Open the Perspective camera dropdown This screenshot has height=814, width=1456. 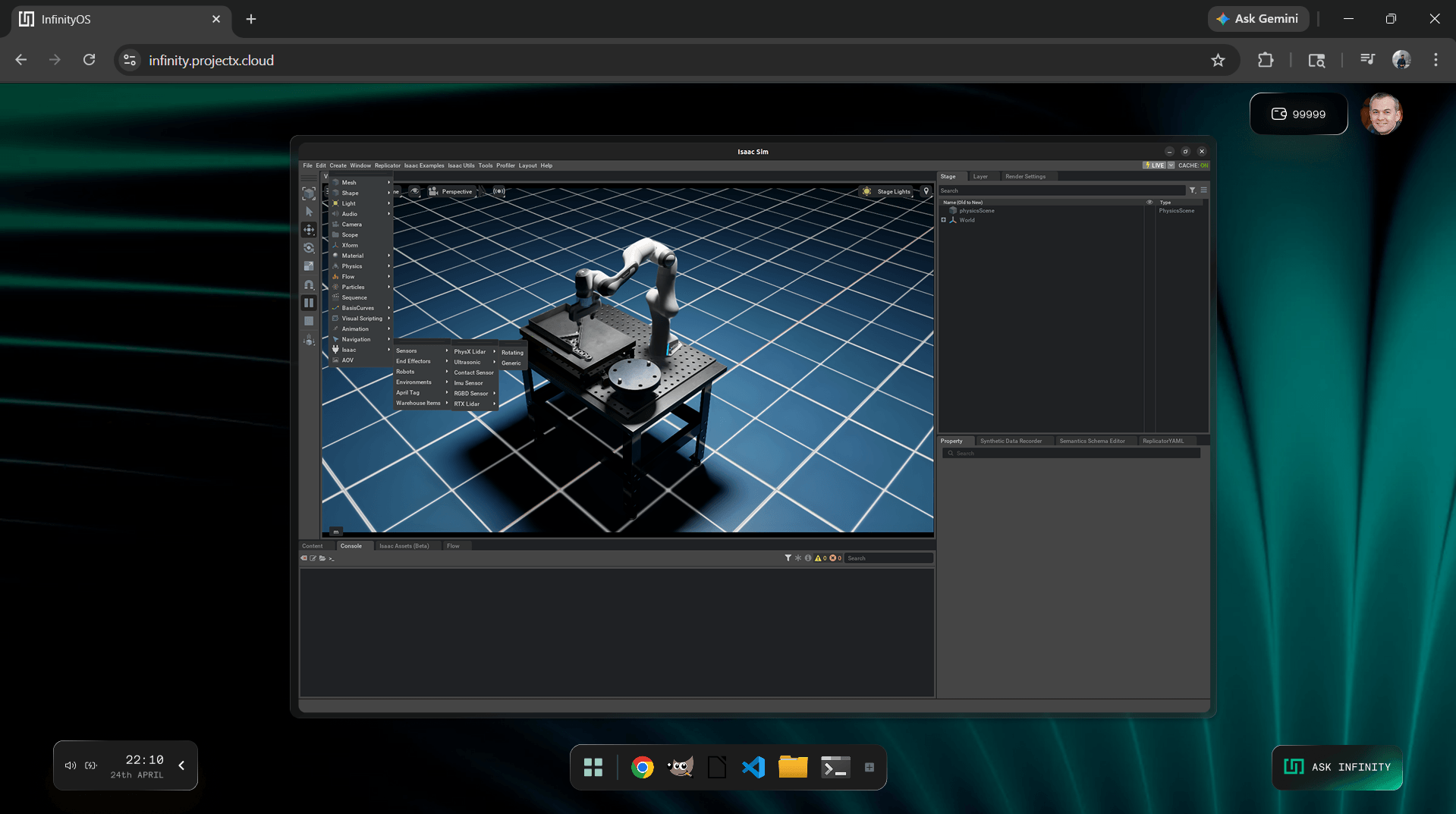451,191
